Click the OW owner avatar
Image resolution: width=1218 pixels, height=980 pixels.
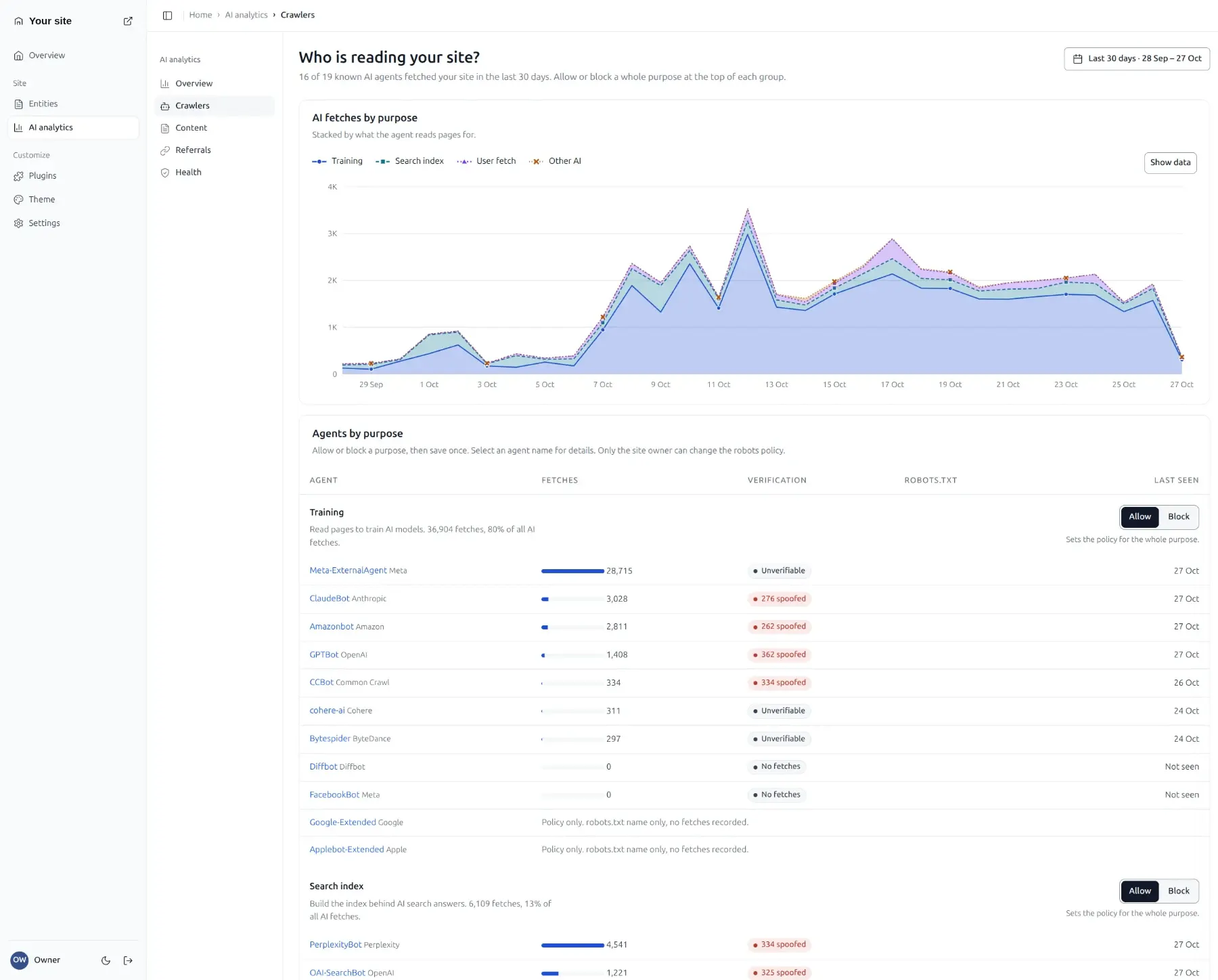(20, 960)
